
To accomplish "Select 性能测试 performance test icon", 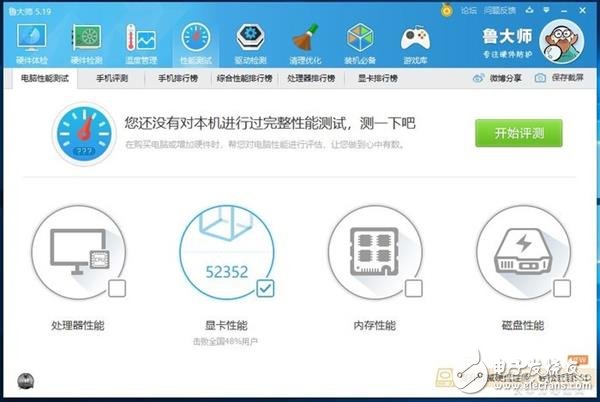I will click(x=196, y=38).
